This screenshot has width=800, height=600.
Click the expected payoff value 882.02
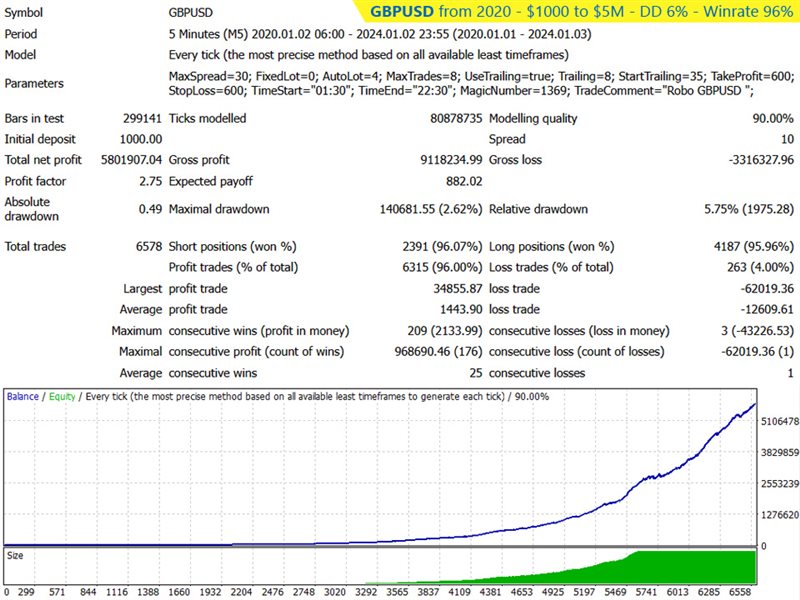(464, 181)
